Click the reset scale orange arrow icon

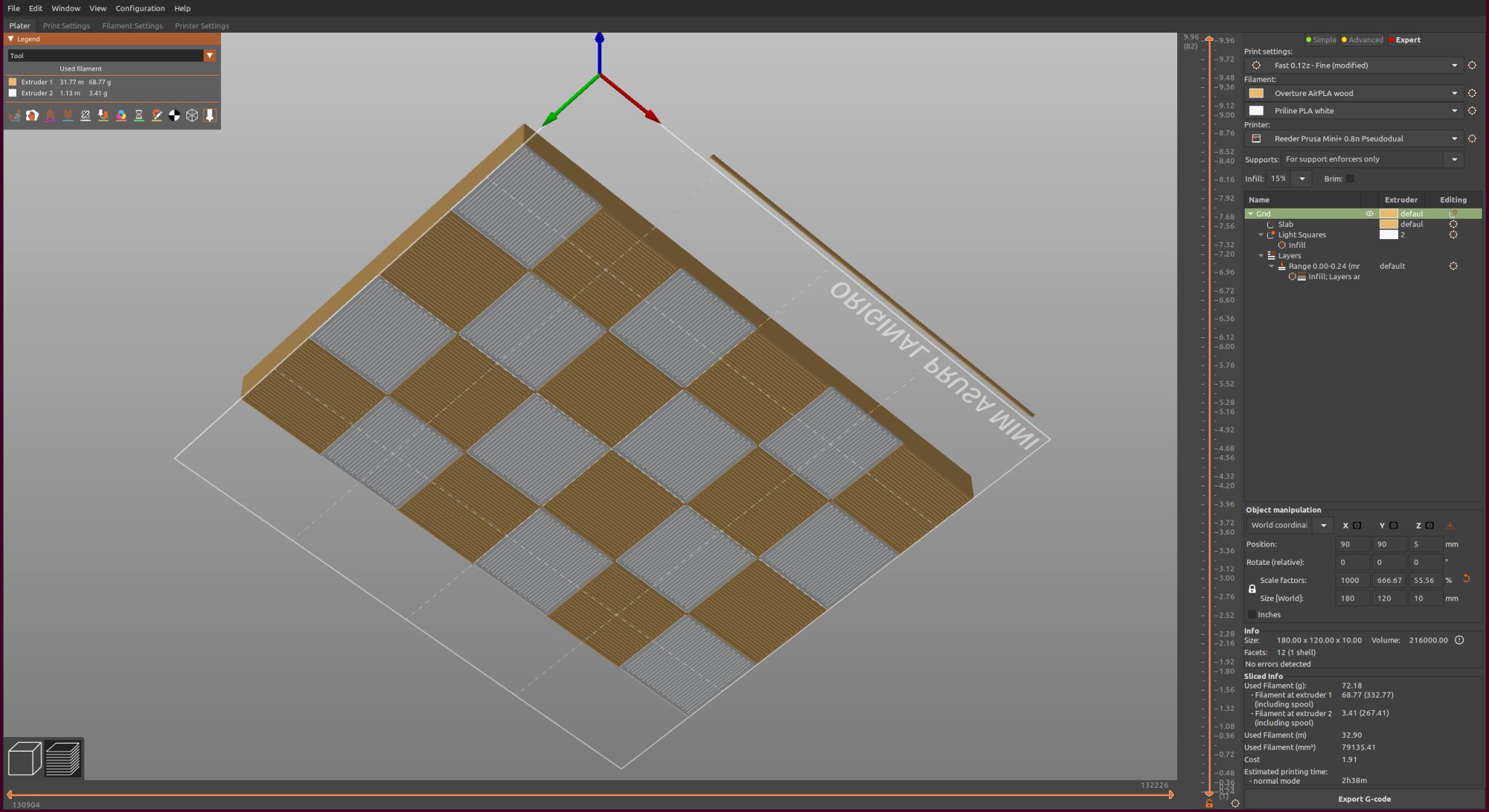click(x=1466, y=579)
